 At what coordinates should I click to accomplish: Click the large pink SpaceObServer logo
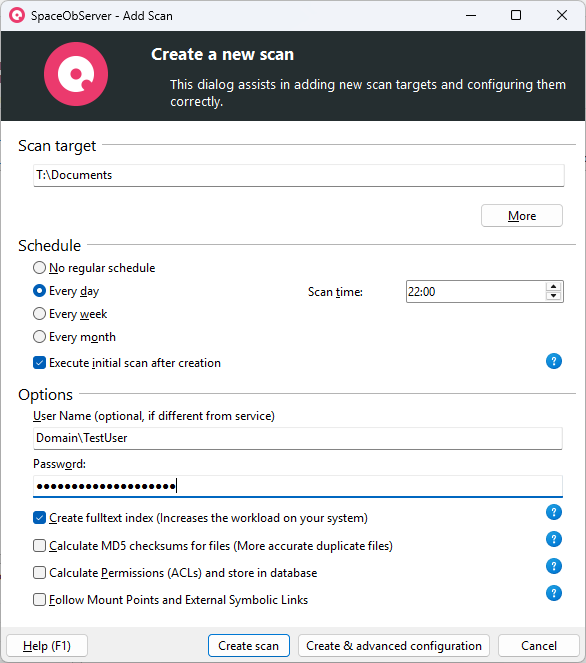[76, 74]
